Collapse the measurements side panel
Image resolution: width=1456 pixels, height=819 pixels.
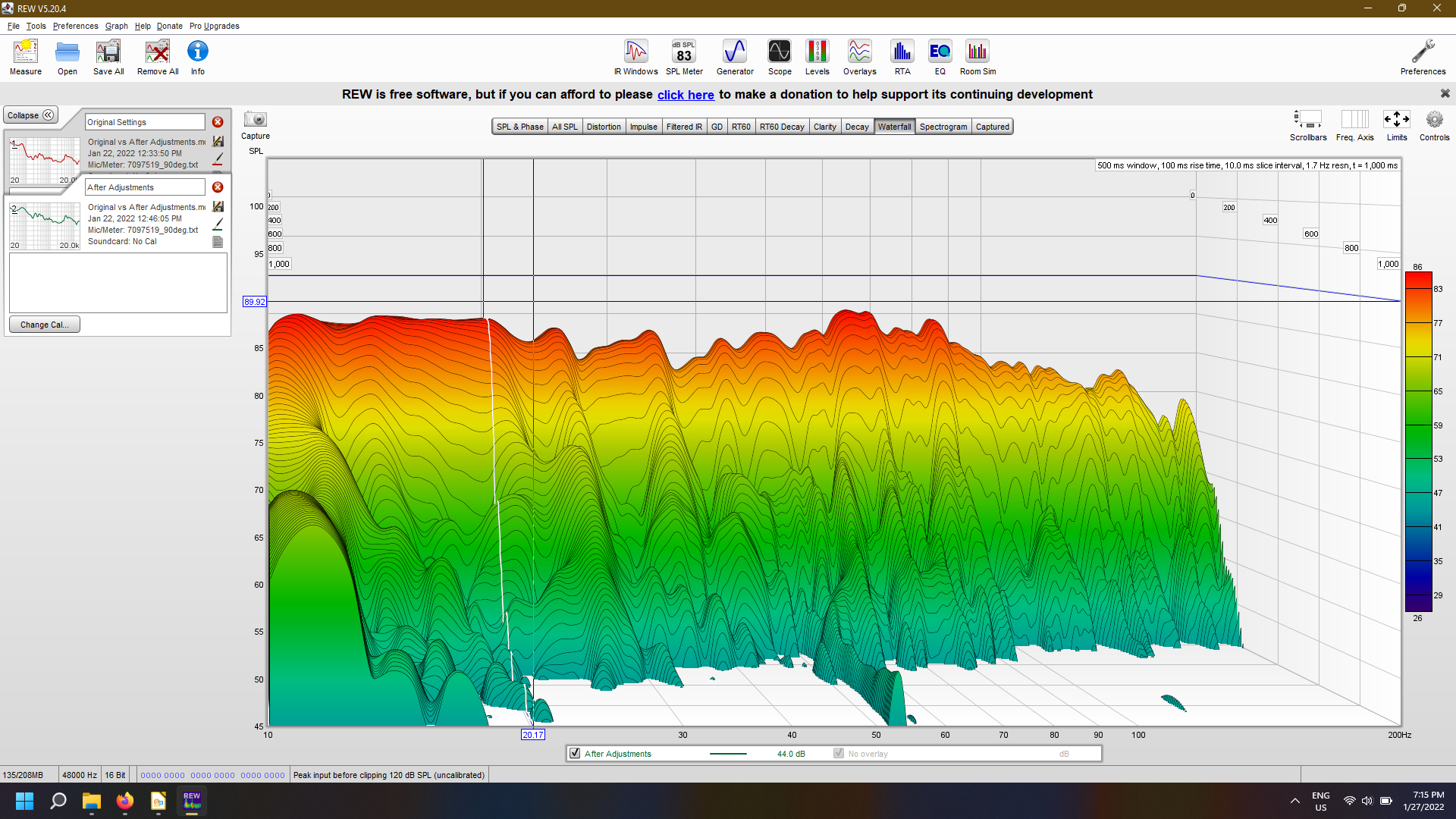coord(30,115)
